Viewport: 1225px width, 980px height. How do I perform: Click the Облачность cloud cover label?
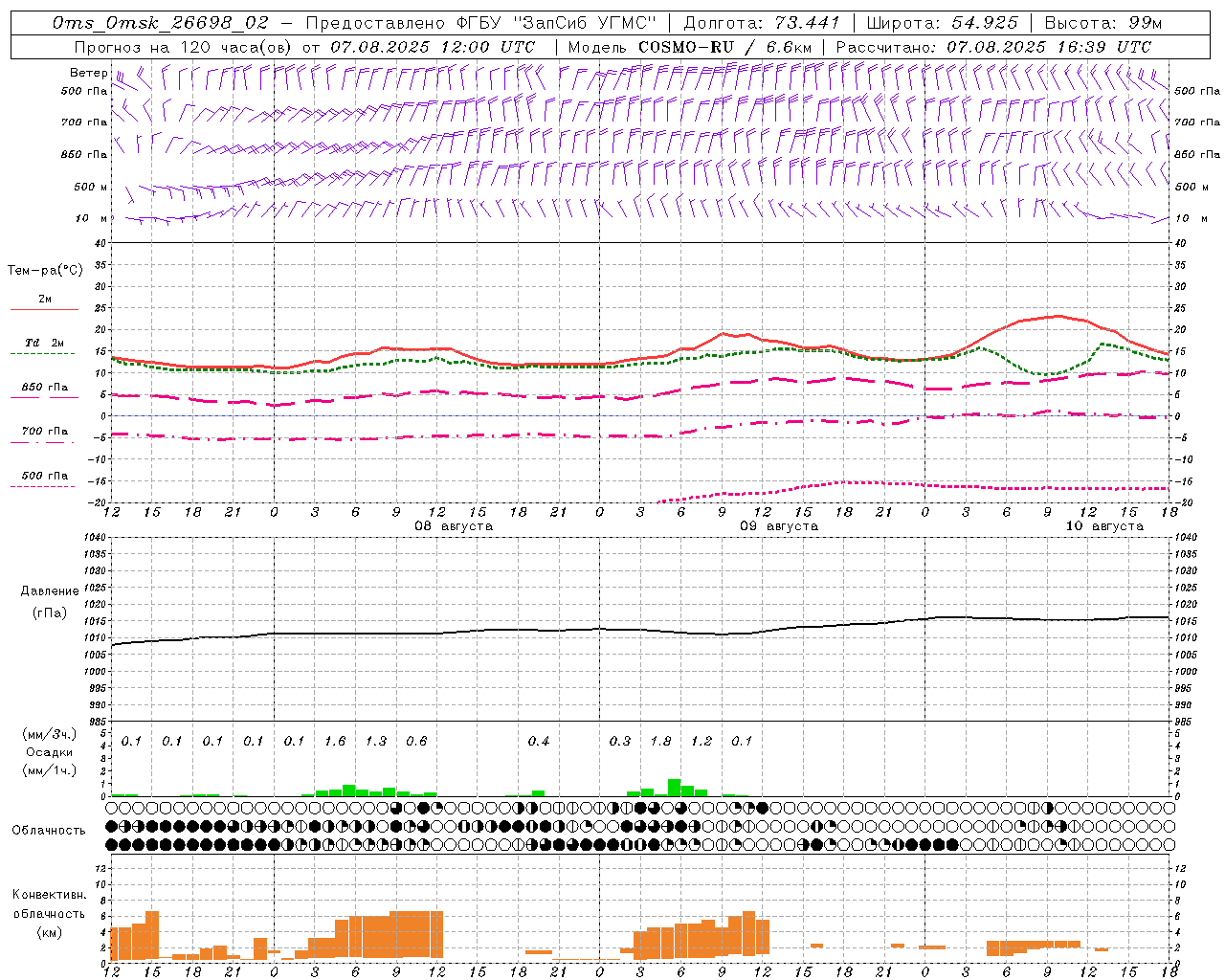[49, 831]
